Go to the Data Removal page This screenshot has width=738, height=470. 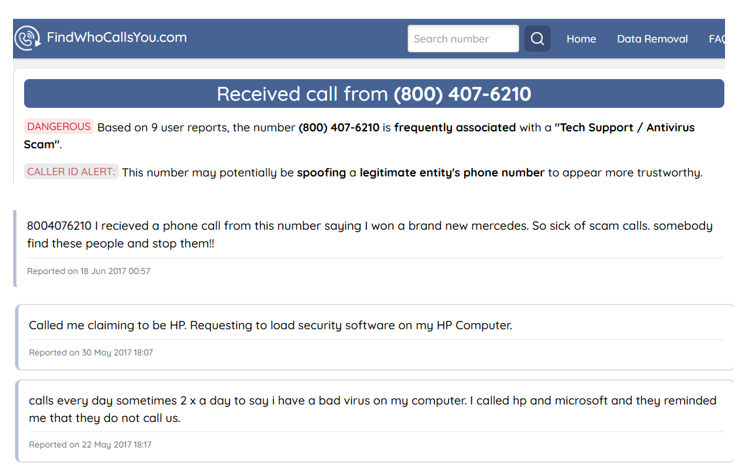coord(652,39)
